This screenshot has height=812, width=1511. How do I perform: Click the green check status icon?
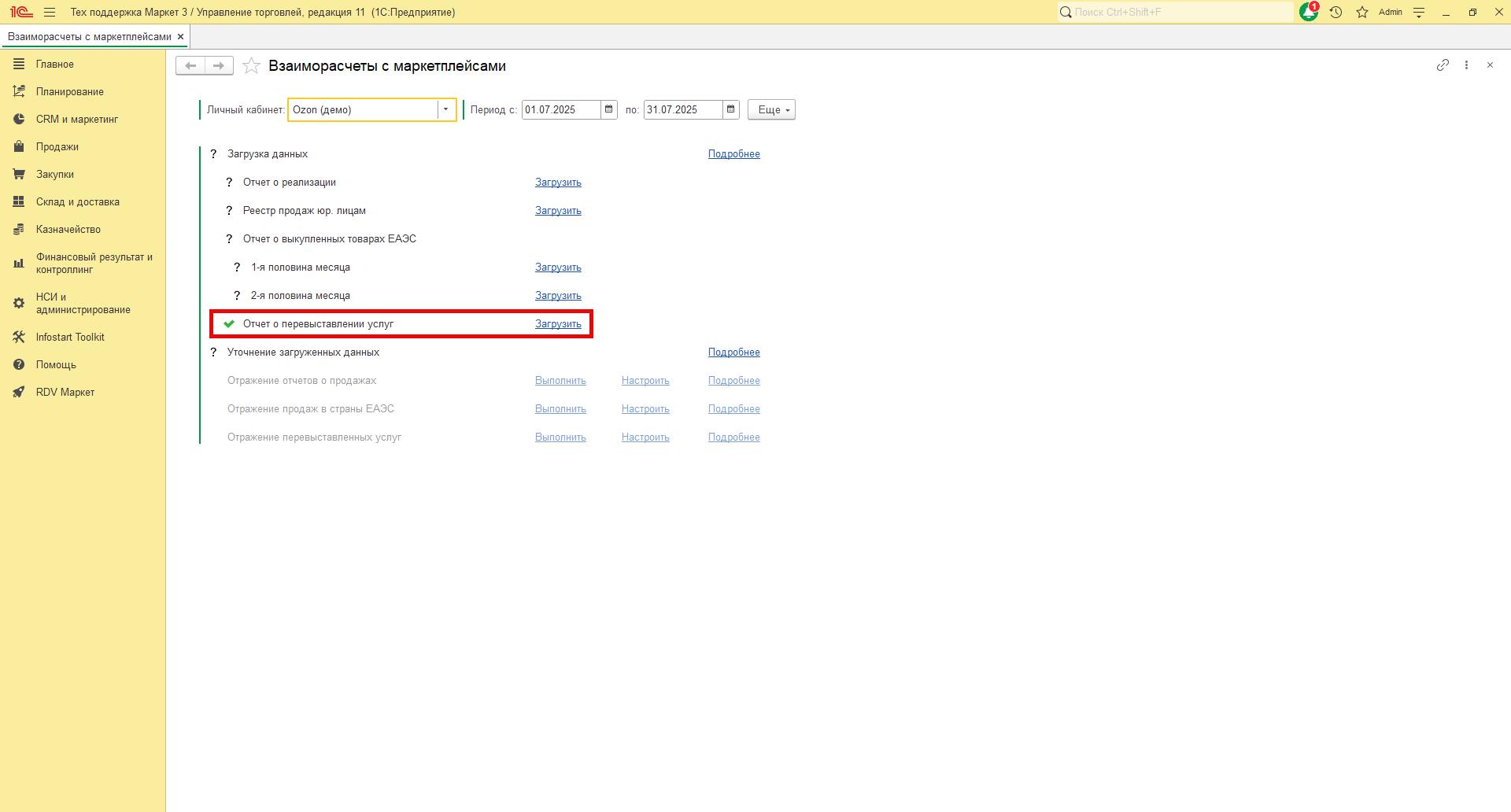click(x=229, y=323)
